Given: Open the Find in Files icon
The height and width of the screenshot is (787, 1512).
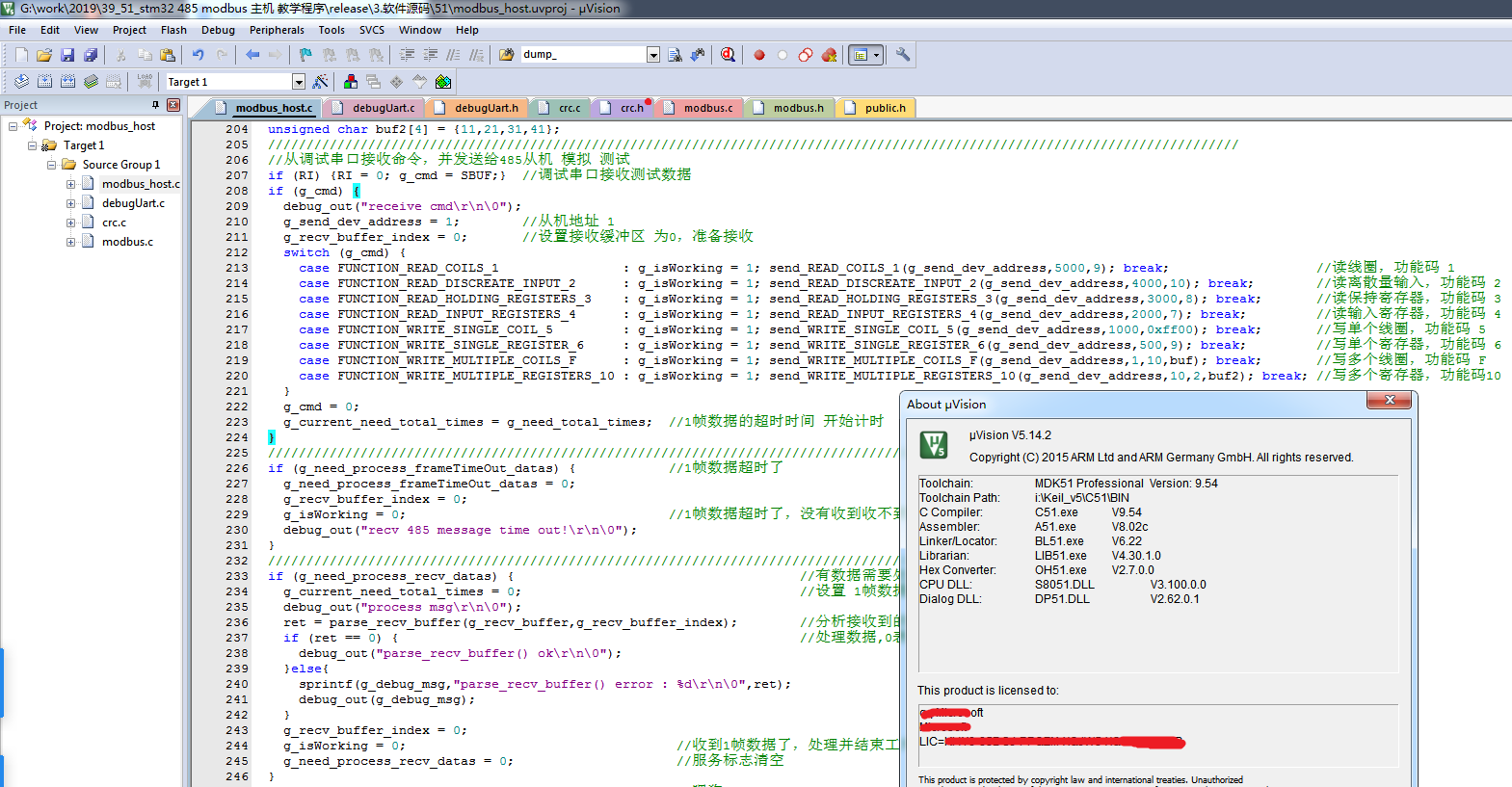Looking at the screenshot, I should point(507,55).
